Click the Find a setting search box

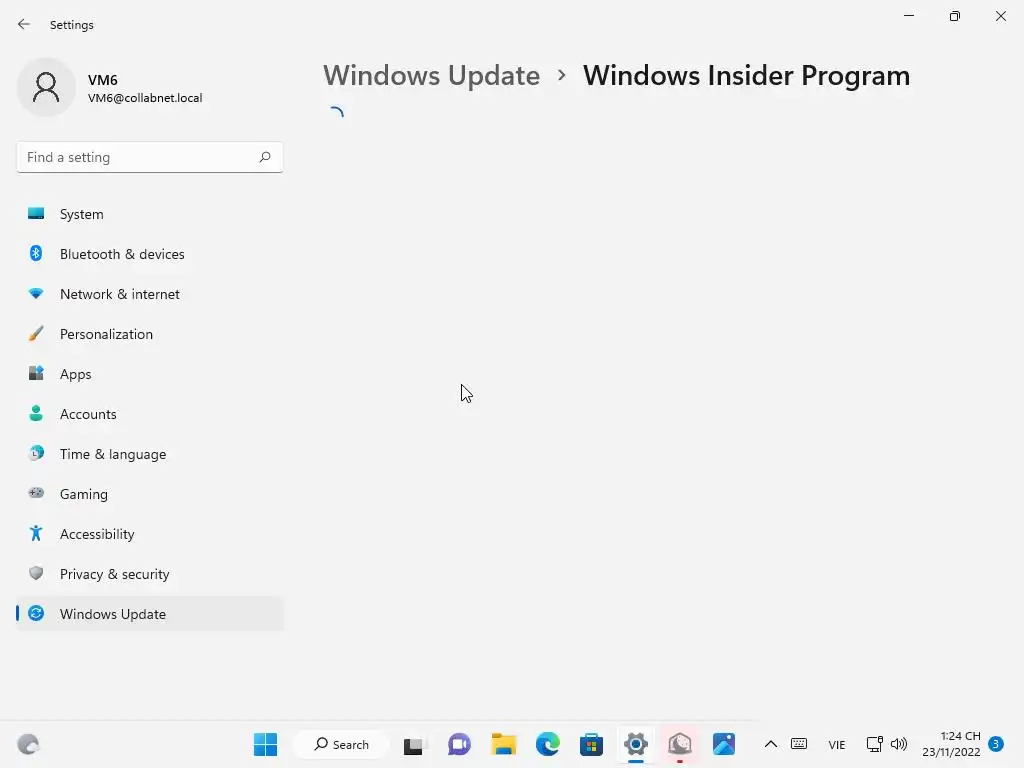(150, 157)
